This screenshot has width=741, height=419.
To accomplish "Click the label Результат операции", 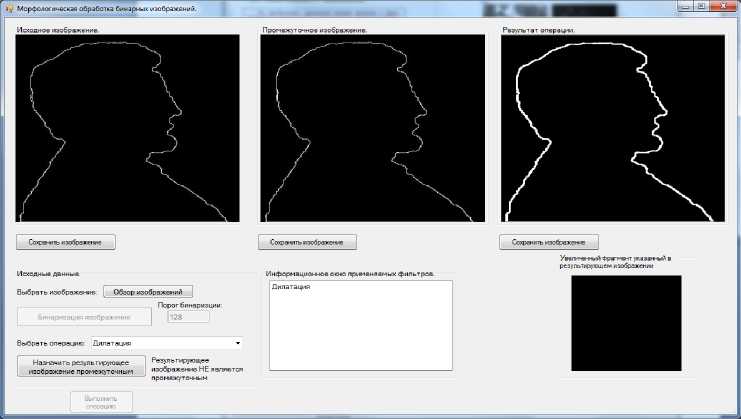I will point(538,30).
